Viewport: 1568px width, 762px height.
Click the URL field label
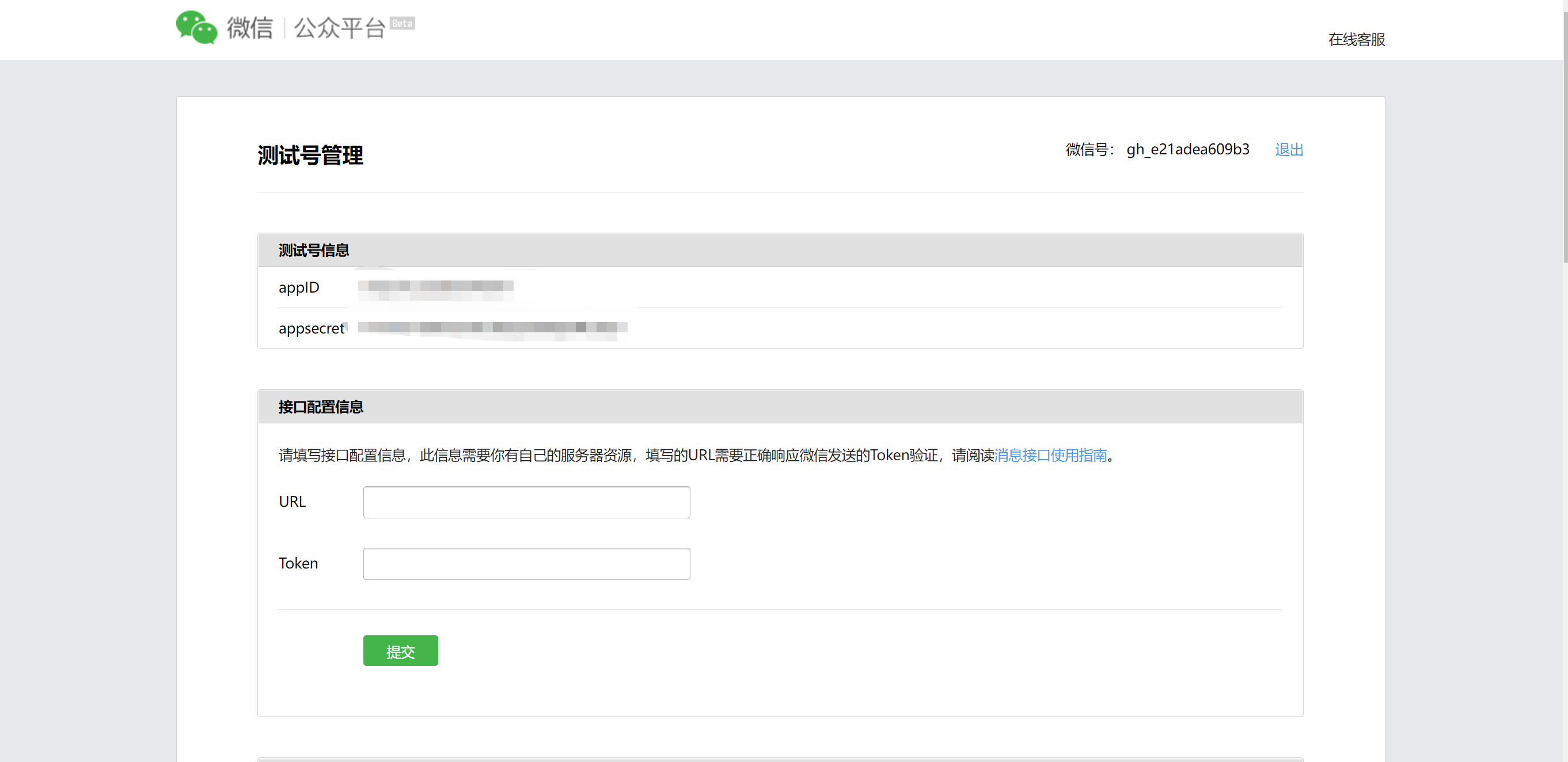[292, 502]
